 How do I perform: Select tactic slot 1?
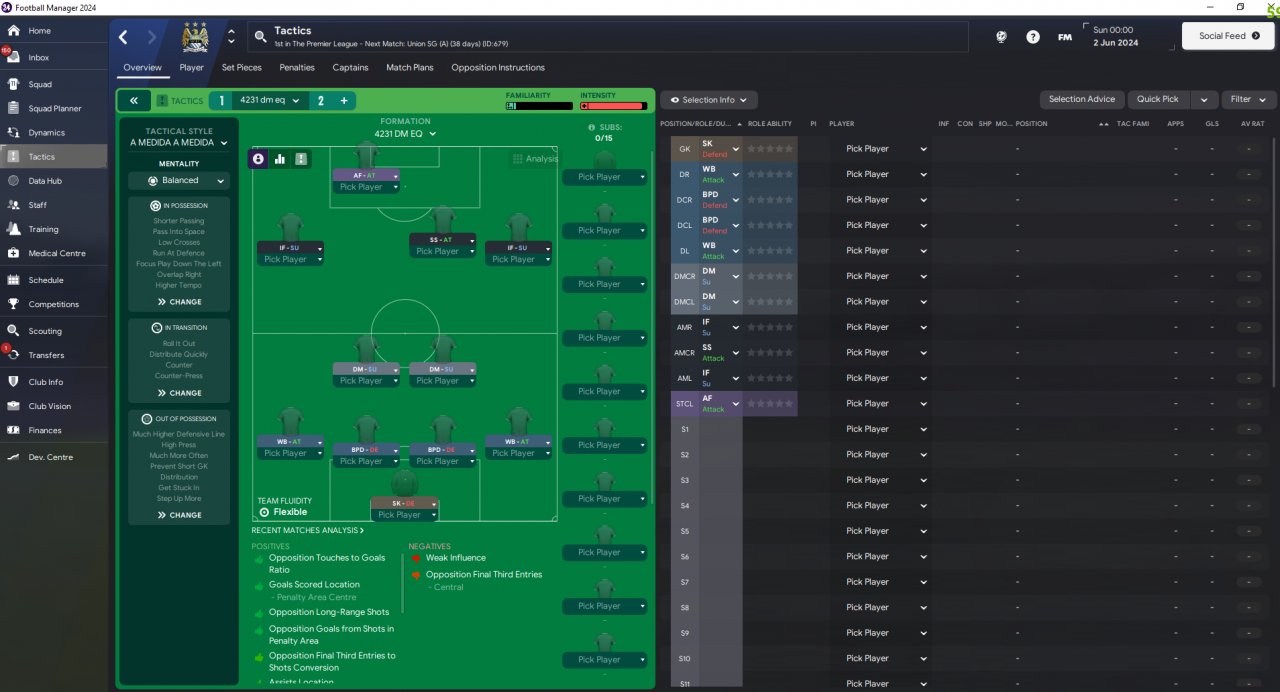coord(221,101)
